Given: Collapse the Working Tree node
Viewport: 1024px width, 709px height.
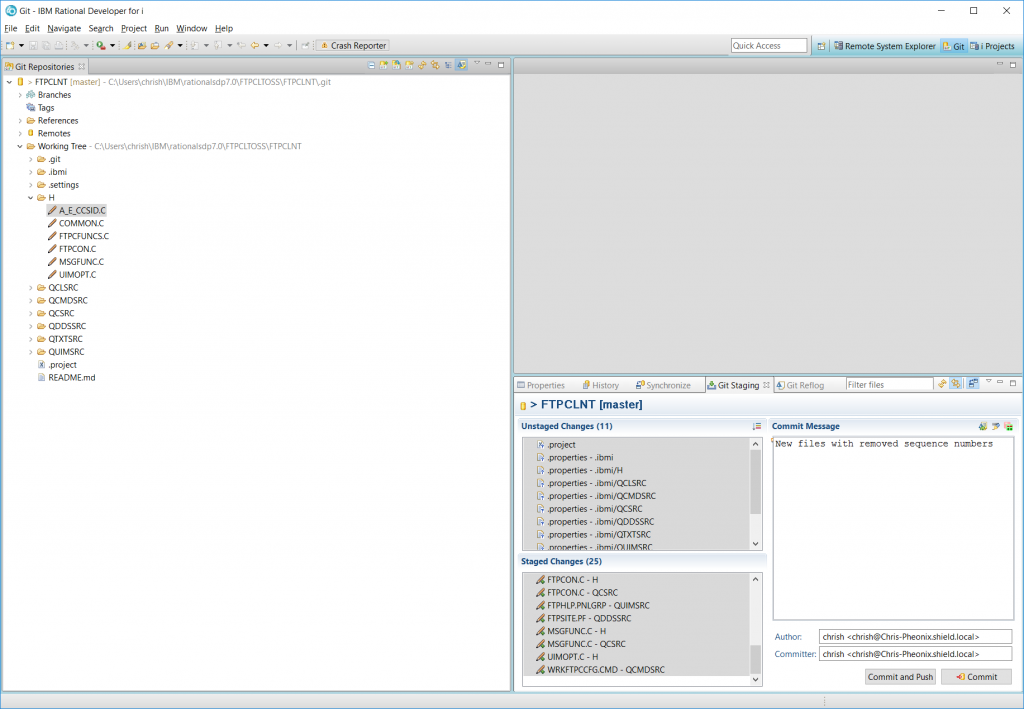Looking at the screenshot, I should tap(19, 145).
